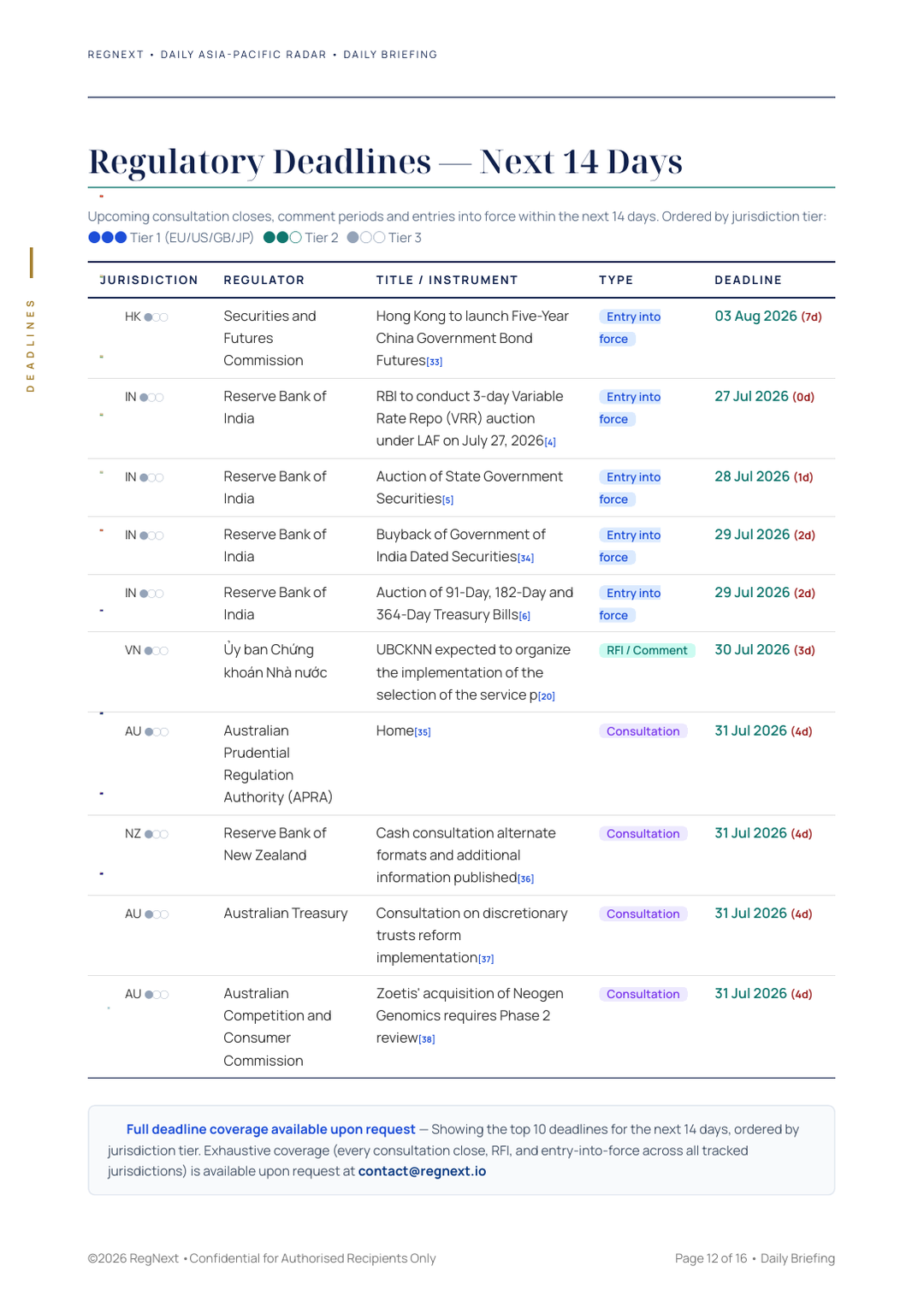The height and width of the screenshot is (1307, 924).
Task: Click the JURISDICTION column header
Action: tap(149, 280)
